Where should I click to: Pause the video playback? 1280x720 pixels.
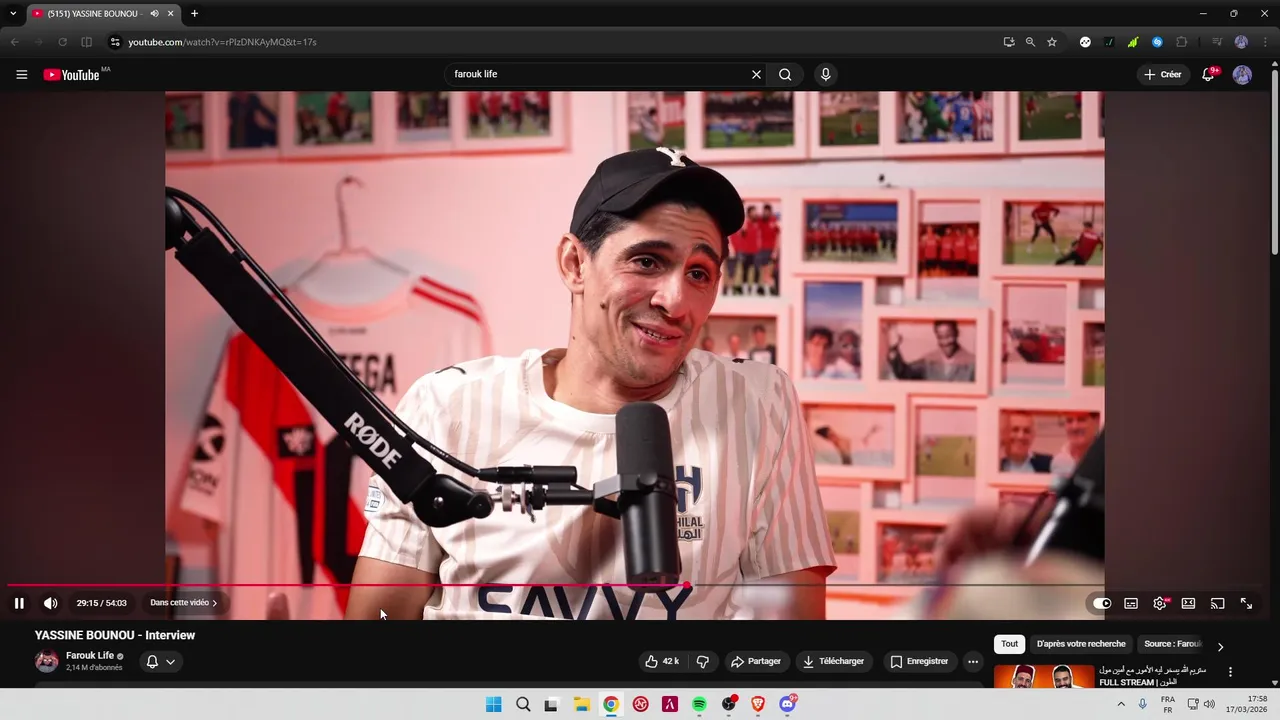(x=19, y=603)
